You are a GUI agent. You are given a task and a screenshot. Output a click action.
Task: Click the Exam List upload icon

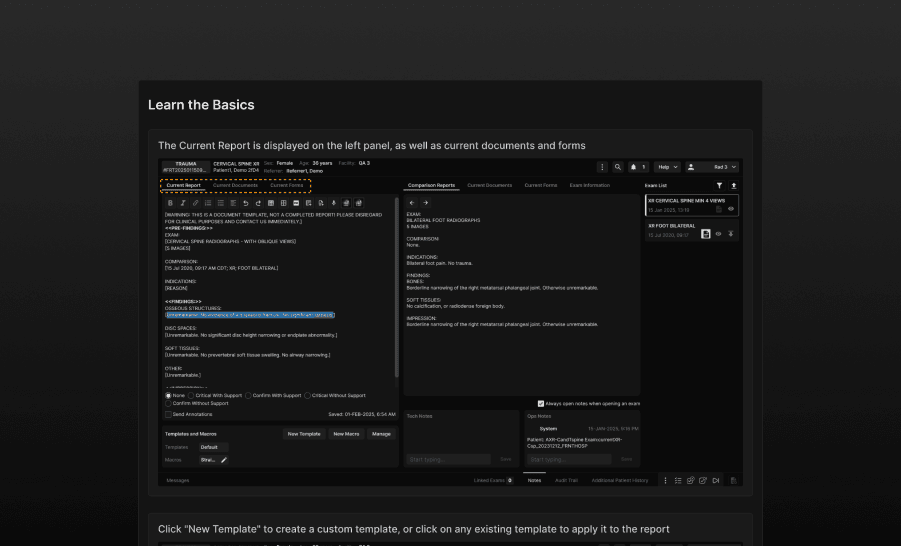(734, 185)
